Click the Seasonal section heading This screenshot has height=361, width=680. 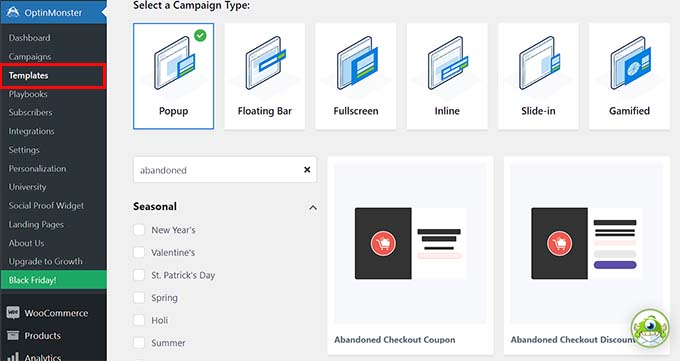tap(155, 207)
